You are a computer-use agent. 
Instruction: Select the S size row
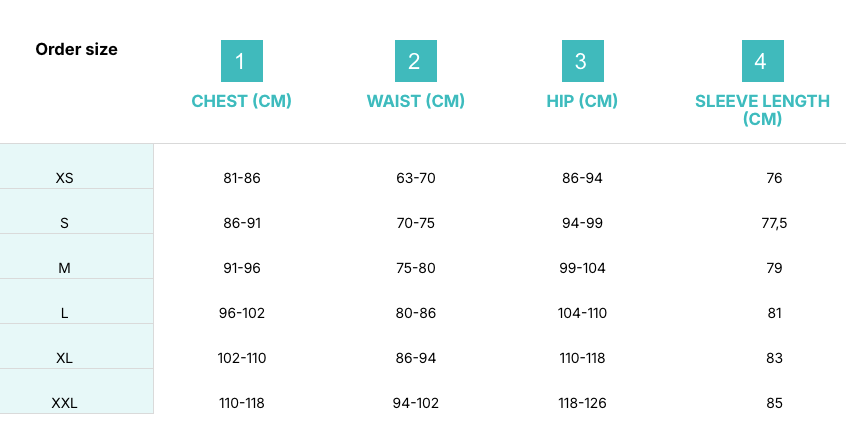pyautogui.click(x=65, y=223)
